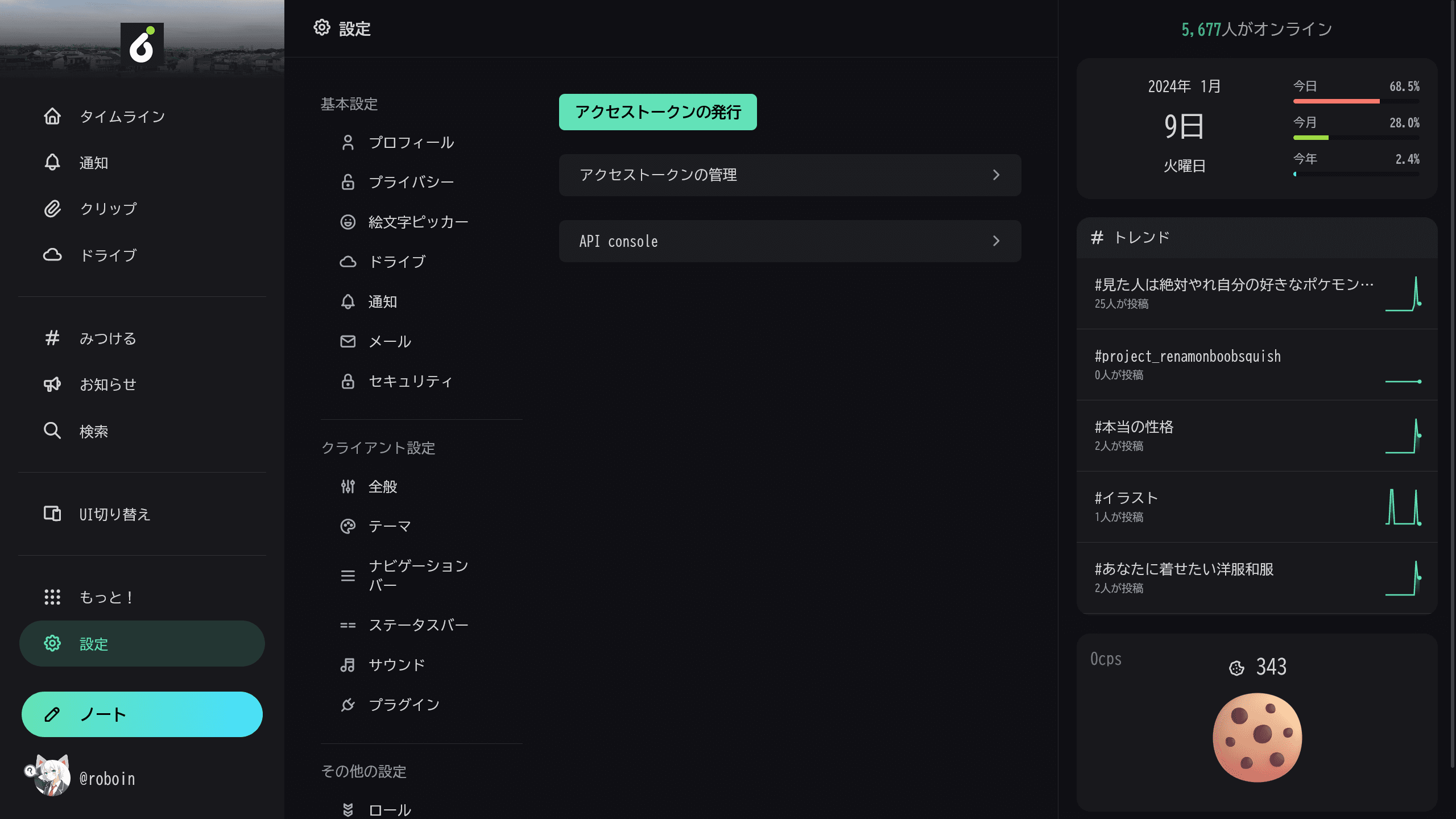Open 絵文字ピッカー settings page
1456x819 pixels.
pyautogui.click(x=421, y=222)
